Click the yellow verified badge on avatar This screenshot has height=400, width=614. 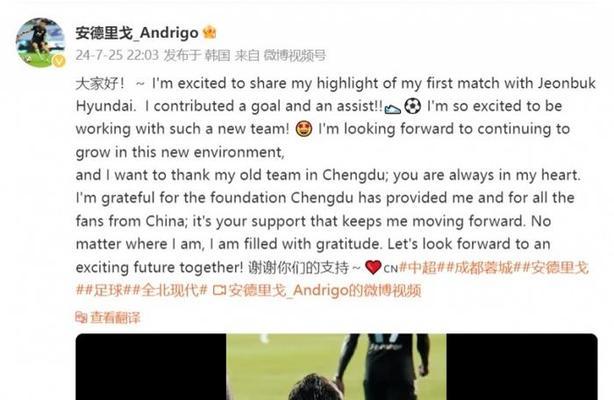pyautogui.click(x=59, y=61)
